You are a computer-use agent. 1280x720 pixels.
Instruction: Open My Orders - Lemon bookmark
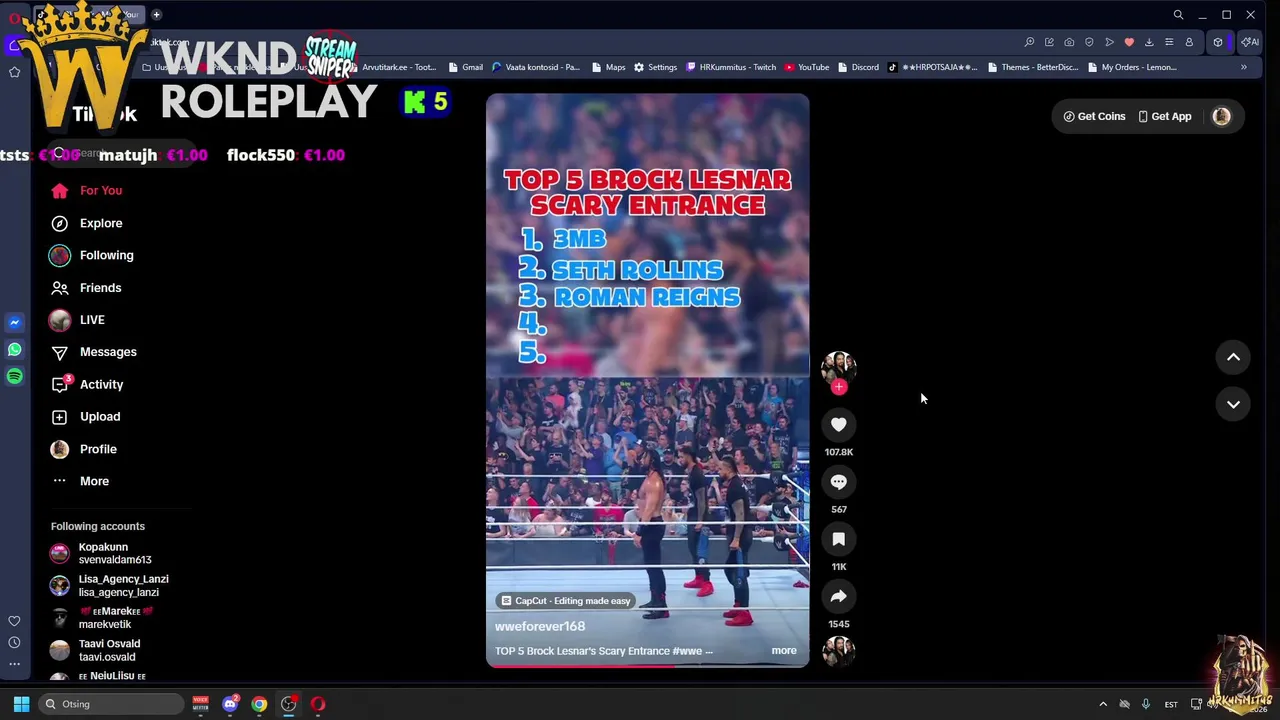pos(1132,67)
